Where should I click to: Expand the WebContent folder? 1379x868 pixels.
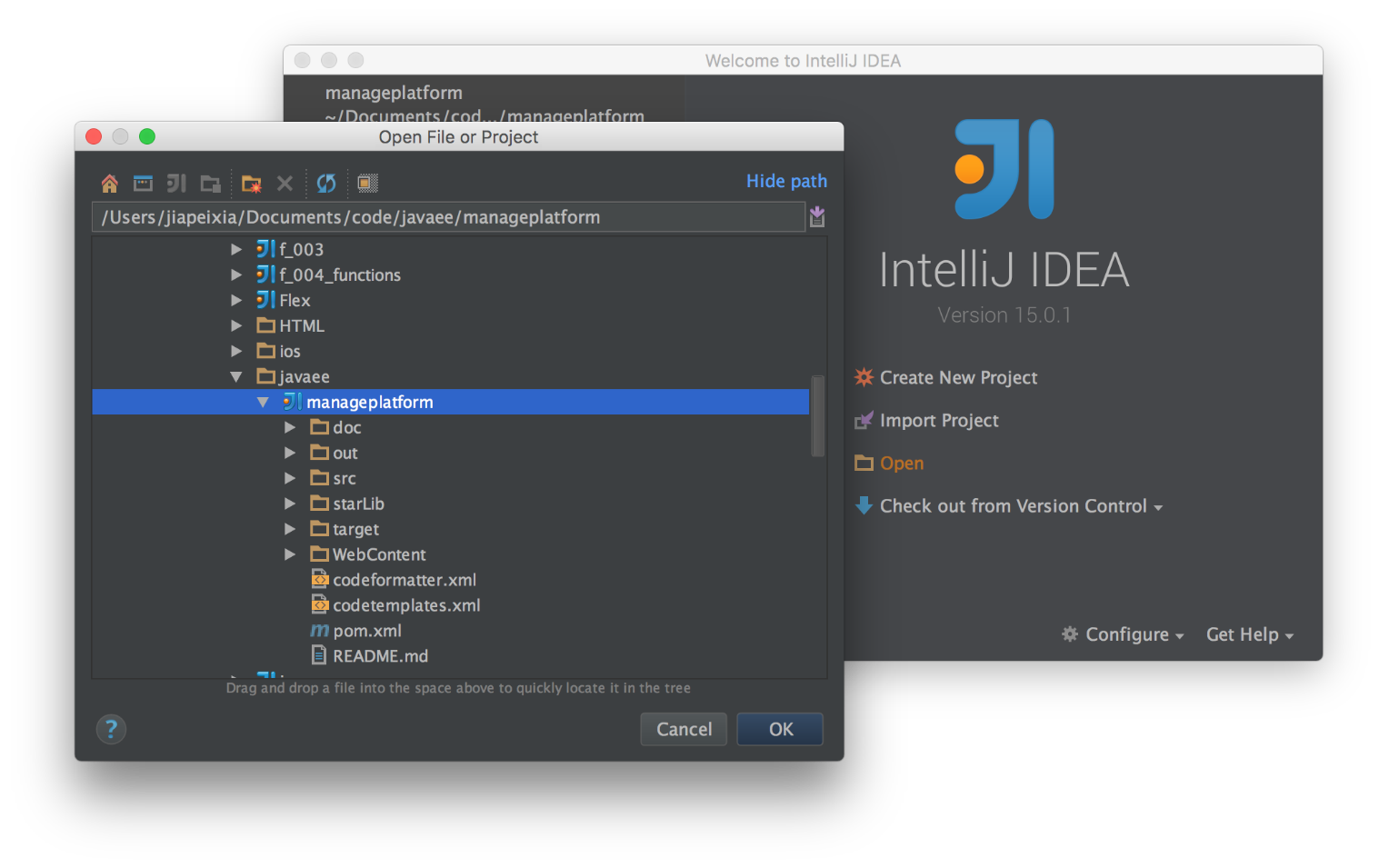(290, 554)
